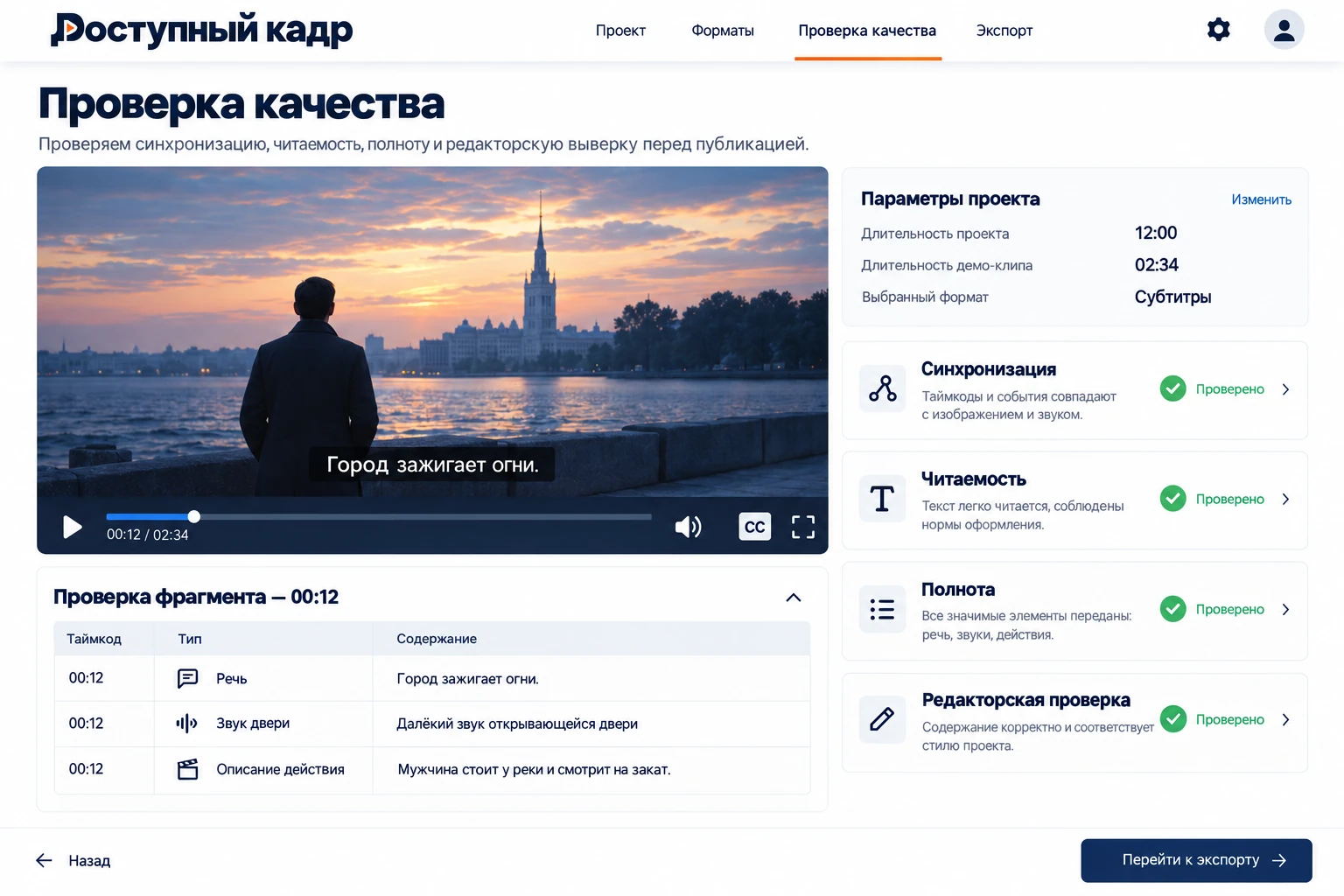Image resolution: width=1344 pixels, height=896 pixels.
Task: Select the Речь row text 'Город зажигает огни.'
Action: [x=467, y=679]
